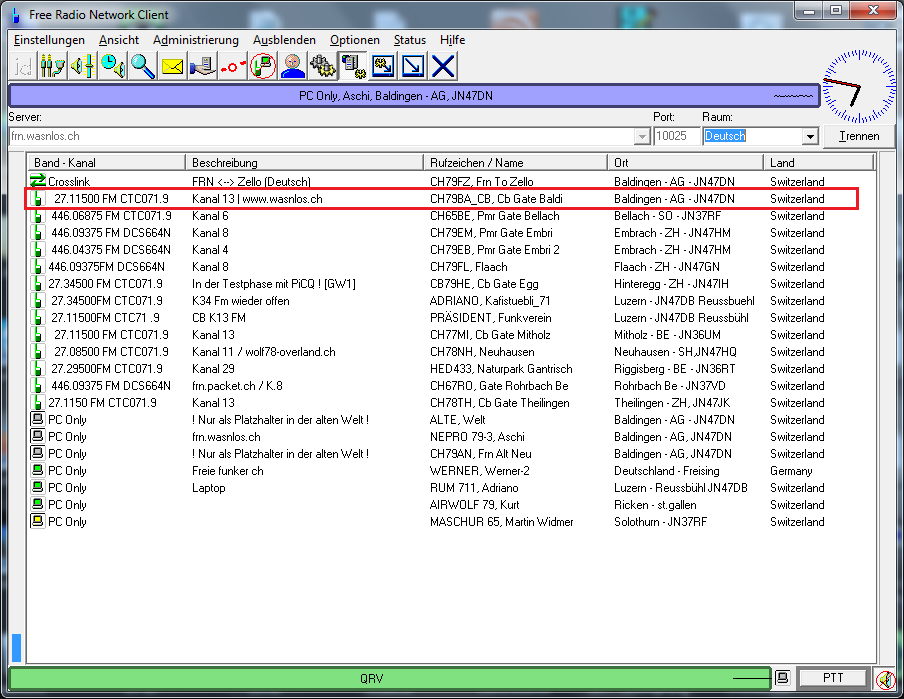Viewport: 904px width, 699px height.
Task: Open the Ausblenden menu
Action: click(284, 40)
